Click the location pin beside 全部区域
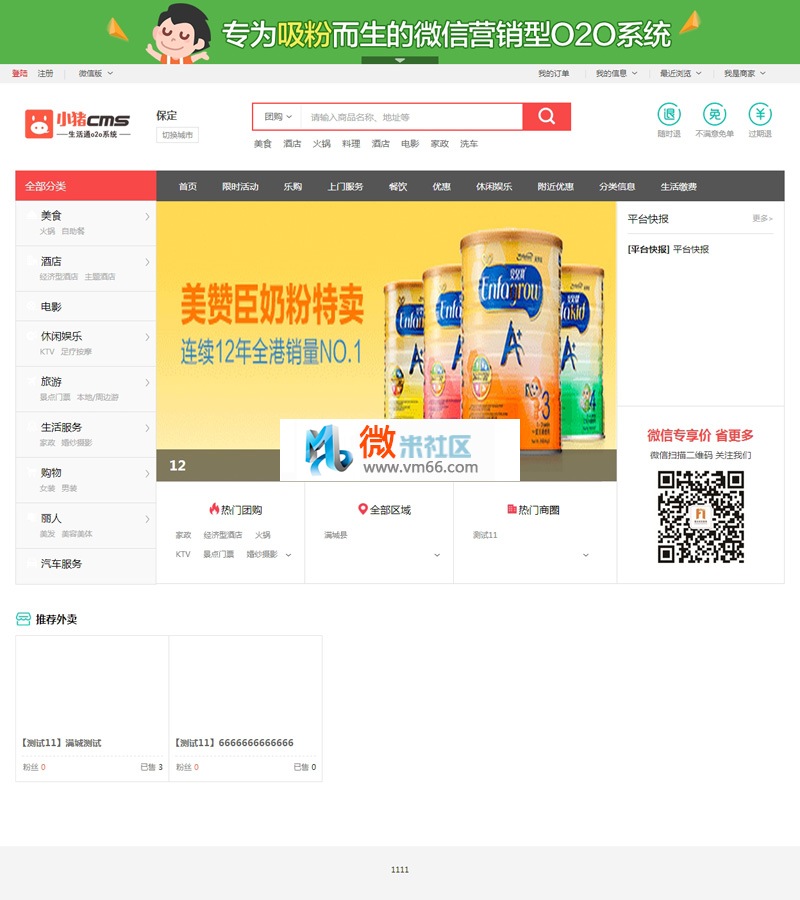The height and width of the screenshot is (900, 800). (x=362, y=509)
